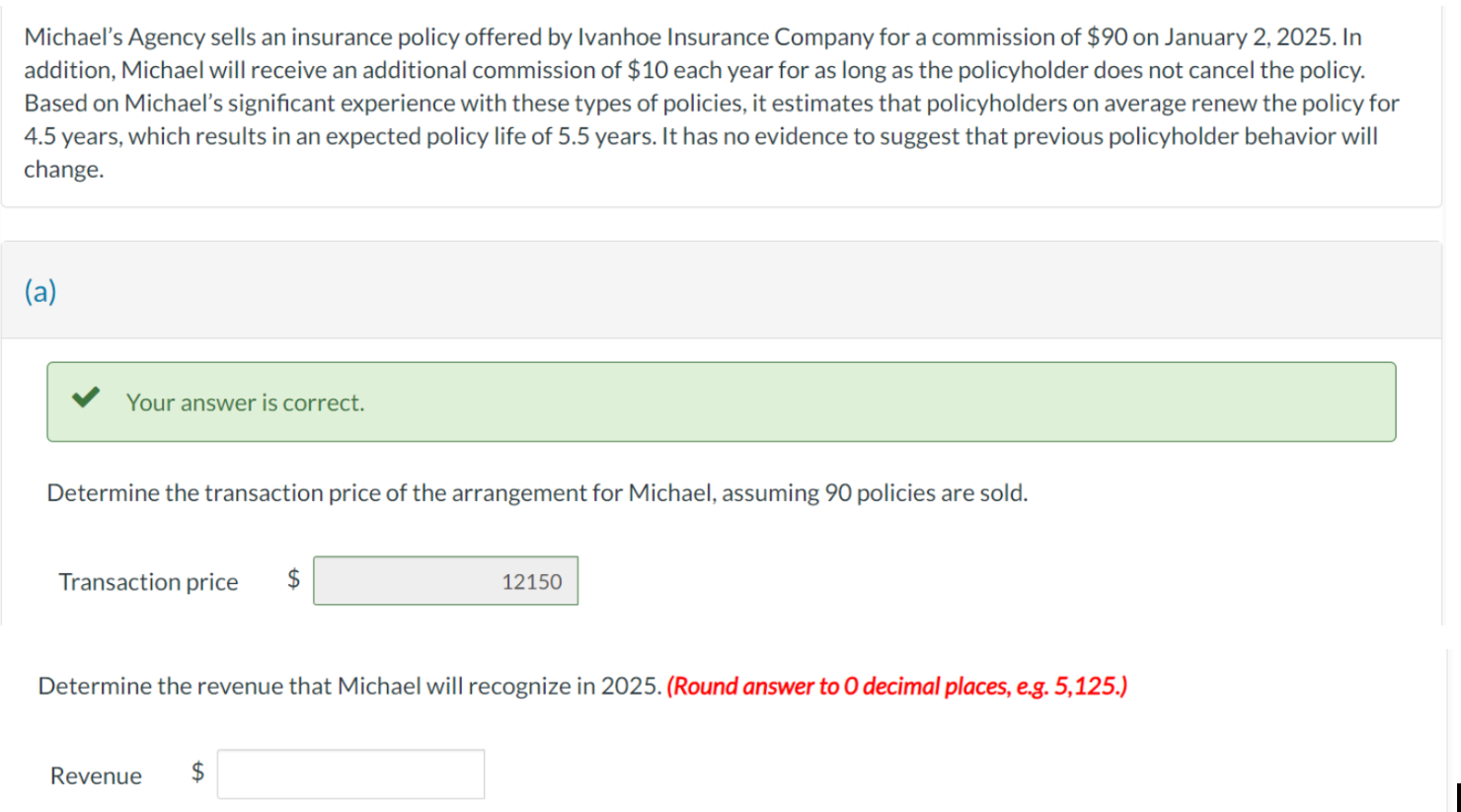The width and height of the screenshot is (1461, 812).
Task: Click the blue (a) section header
Action: coord(39,291)
